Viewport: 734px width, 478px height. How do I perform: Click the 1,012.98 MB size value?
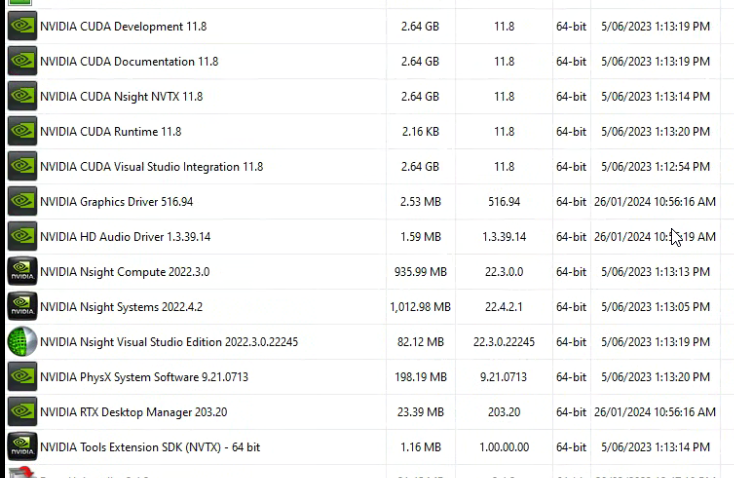420,307
